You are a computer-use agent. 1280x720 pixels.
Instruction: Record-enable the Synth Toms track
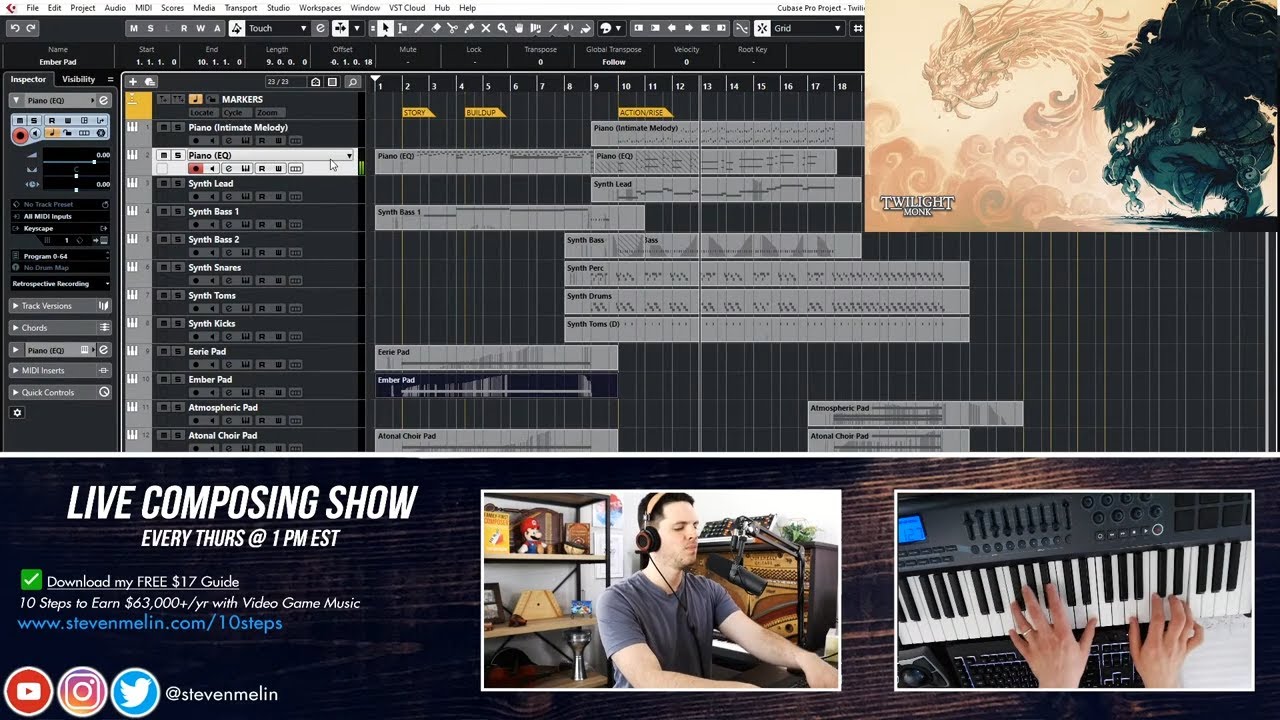196,308
